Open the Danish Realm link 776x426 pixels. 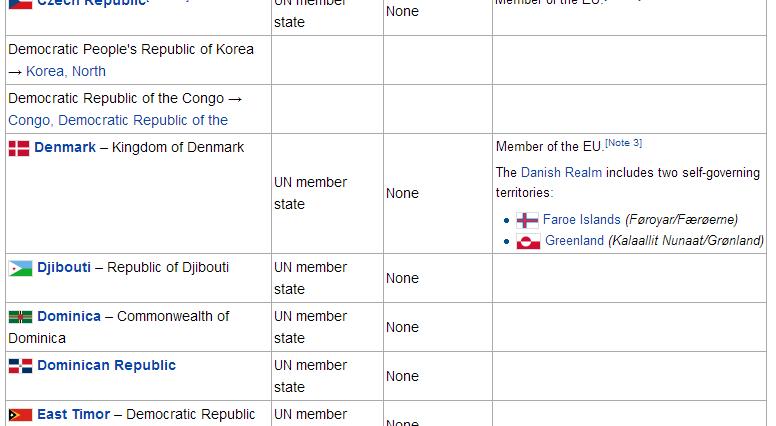[x=561, y=172]
